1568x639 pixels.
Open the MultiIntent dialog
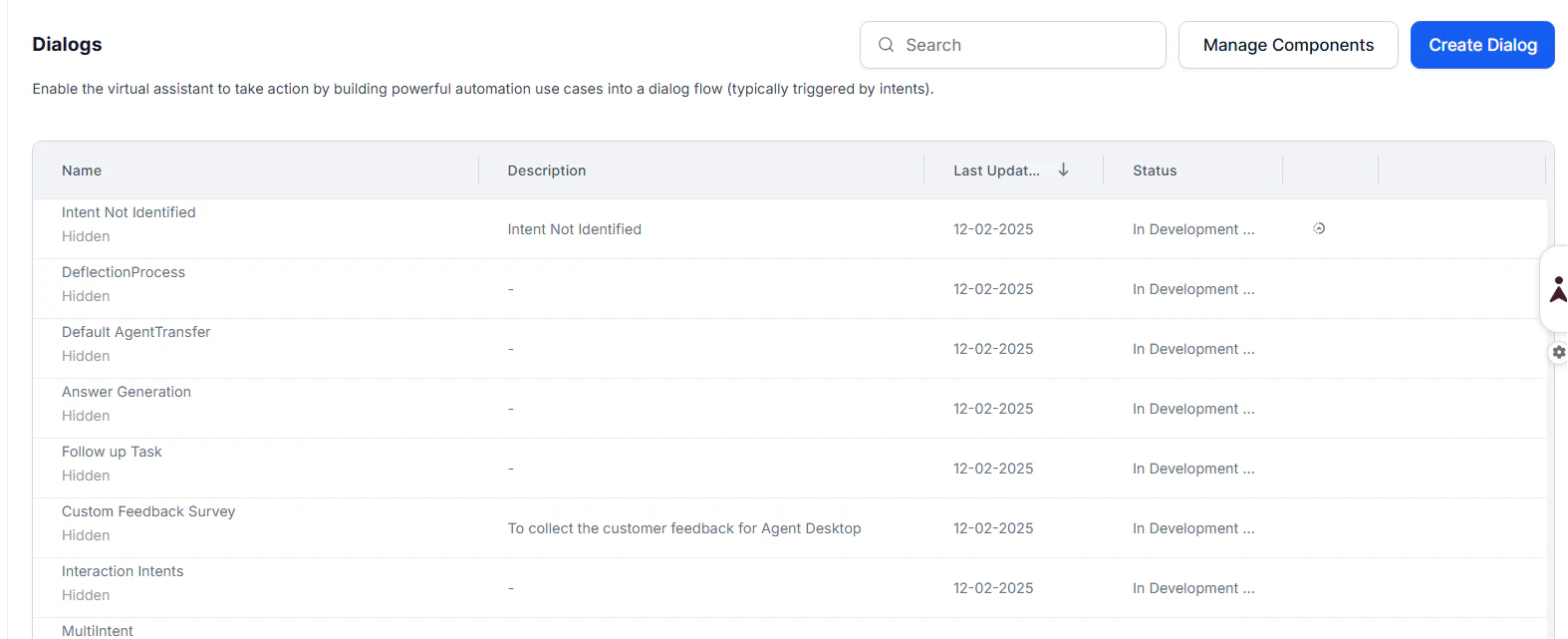pyautogui.click(x=98, y=630)
